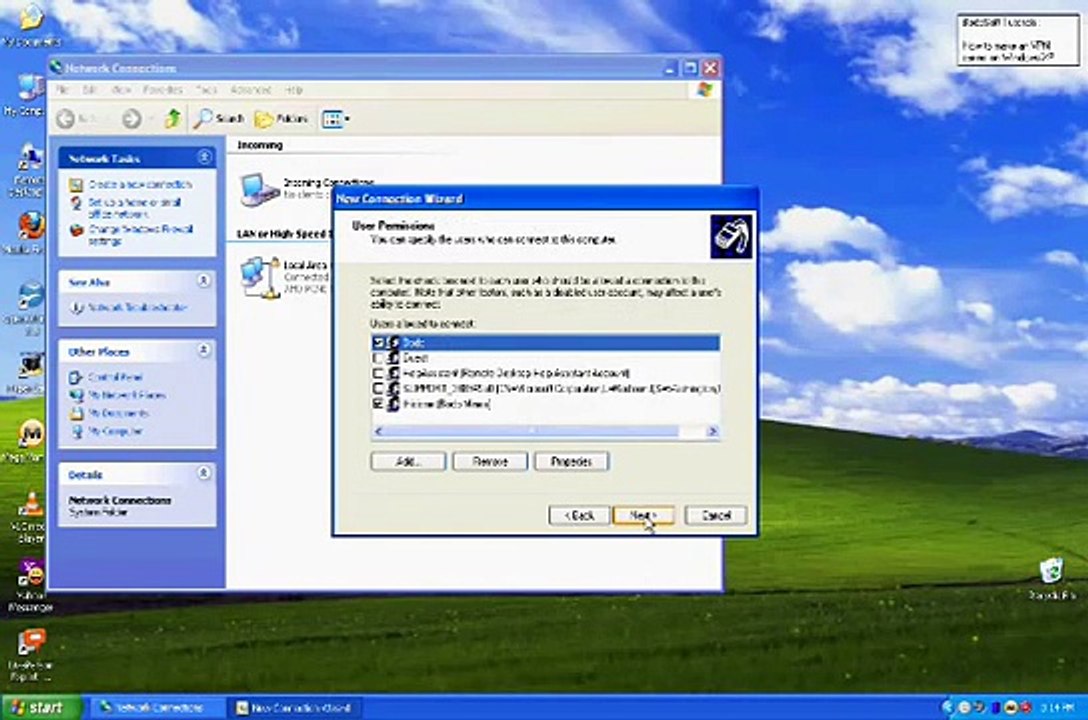Viewport: 1088px width, 720px height.
Task: Click the right arrow of users list scrollbar
Action: click(x=712, y=431)
